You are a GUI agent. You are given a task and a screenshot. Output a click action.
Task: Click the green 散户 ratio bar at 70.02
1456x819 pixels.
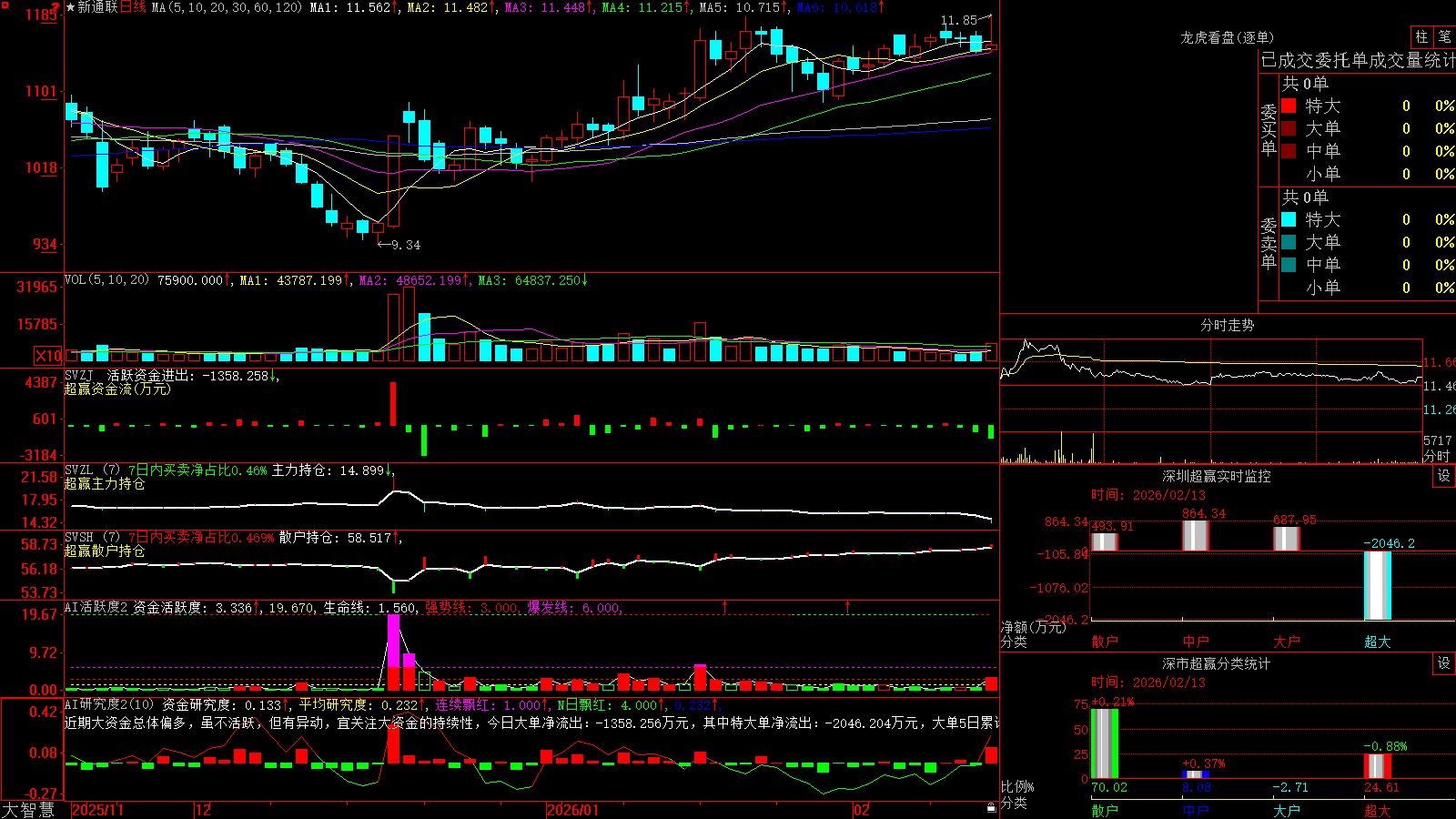(x=1105, y=743)
